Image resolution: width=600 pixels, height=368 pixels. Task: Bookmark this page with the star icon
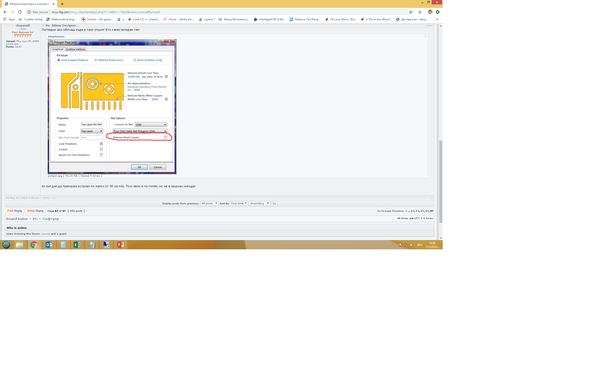411,12
